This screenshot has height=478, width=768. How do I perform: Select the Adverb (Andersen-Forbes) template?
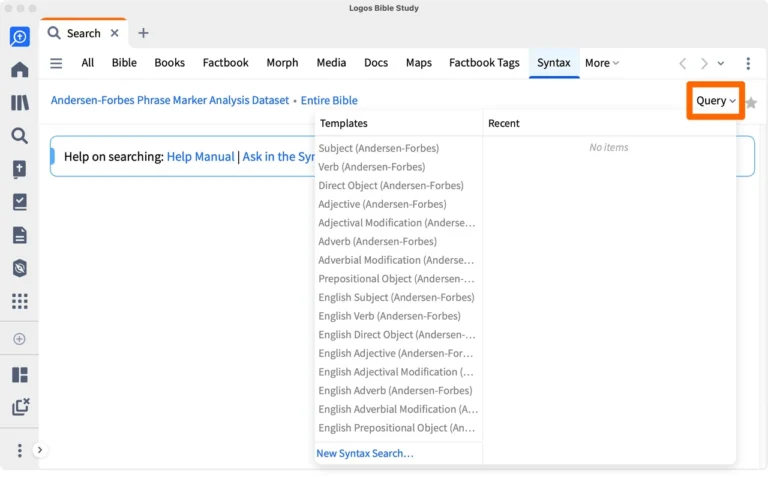click(x=377, y=241)
